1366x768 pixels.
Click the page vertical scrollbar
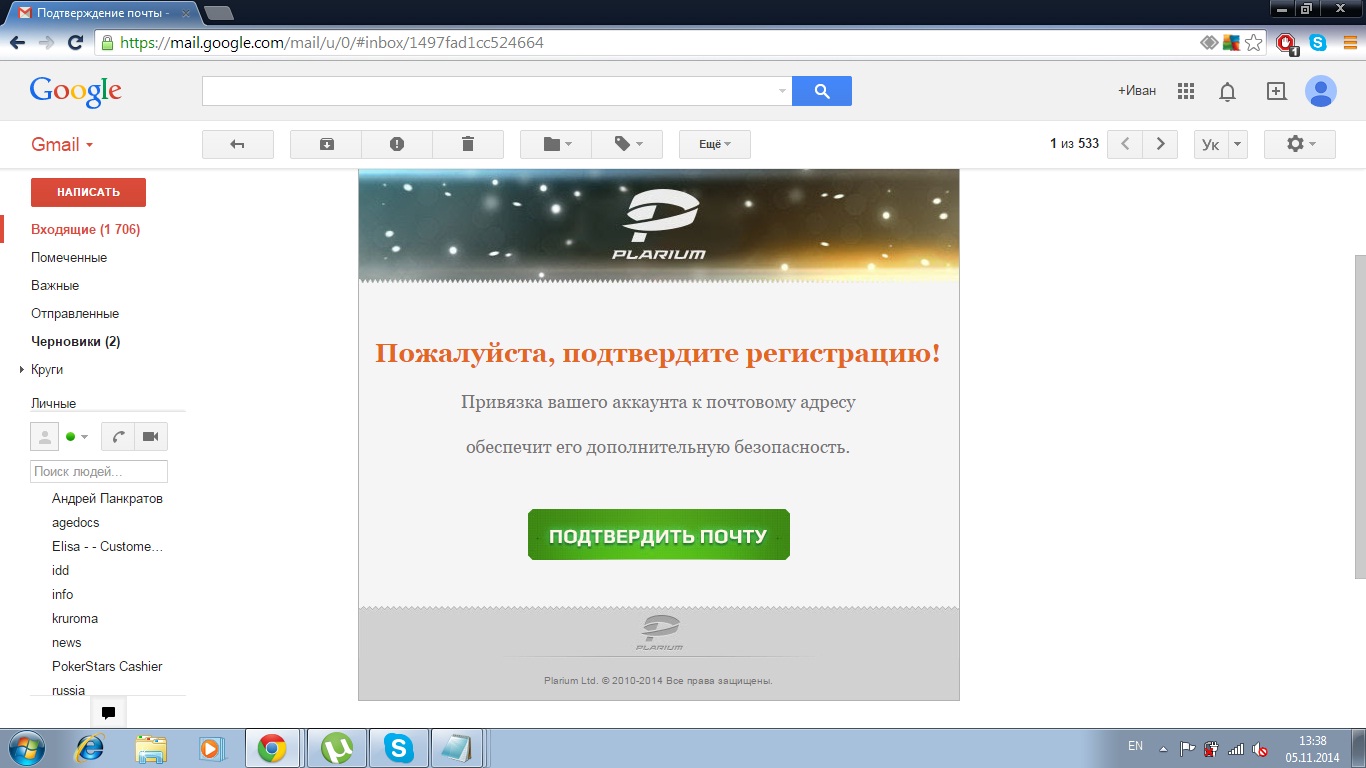pyautogui.click(x=1359, y=415)
